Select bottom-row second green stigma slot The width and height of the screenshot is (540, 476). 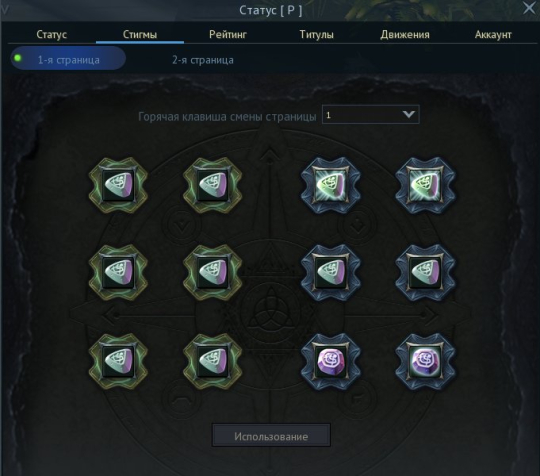coord(212,361)
